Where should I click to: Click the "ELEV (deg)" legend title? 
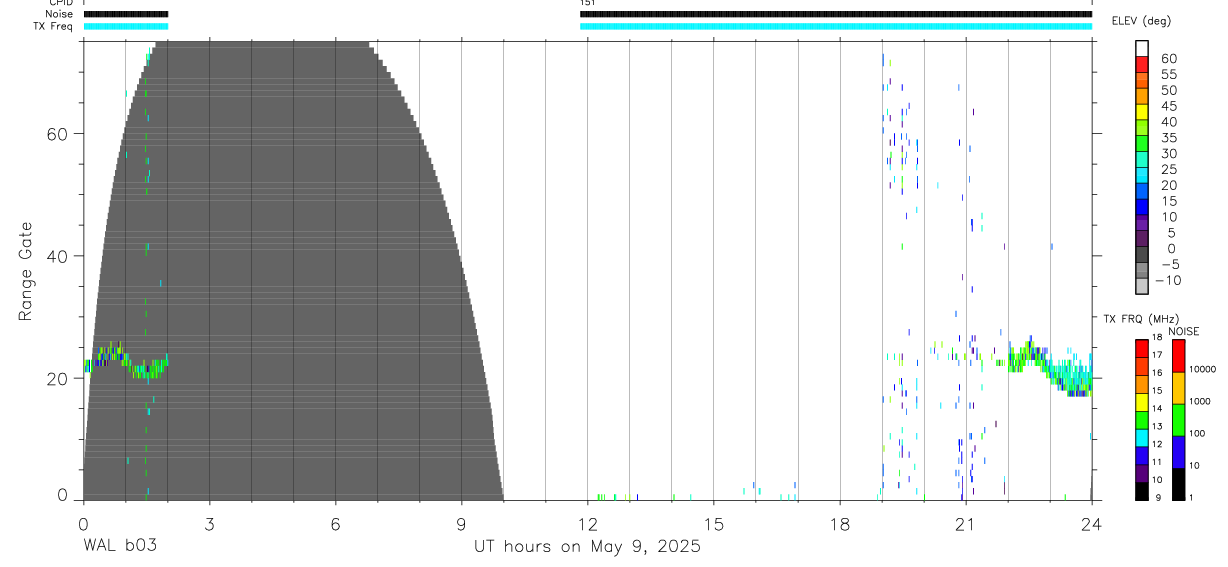click(x=1141, y=20)
